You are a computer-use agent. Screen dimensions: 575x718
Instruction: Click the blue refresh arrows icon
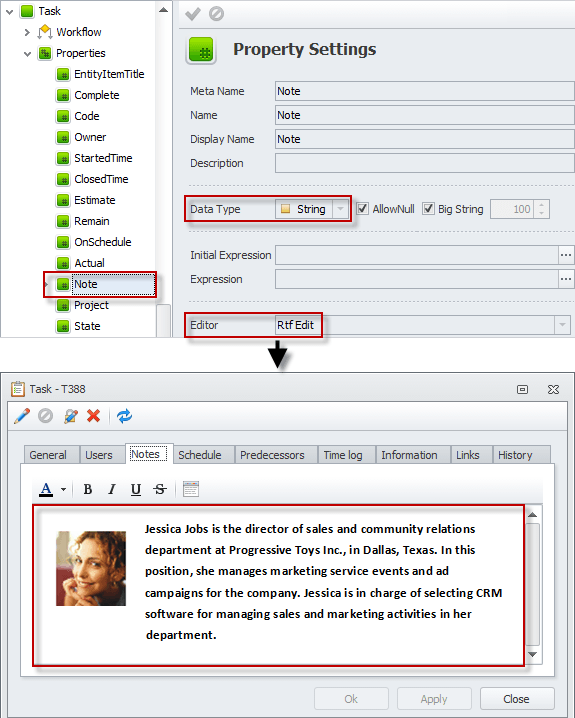click(124, 416)
